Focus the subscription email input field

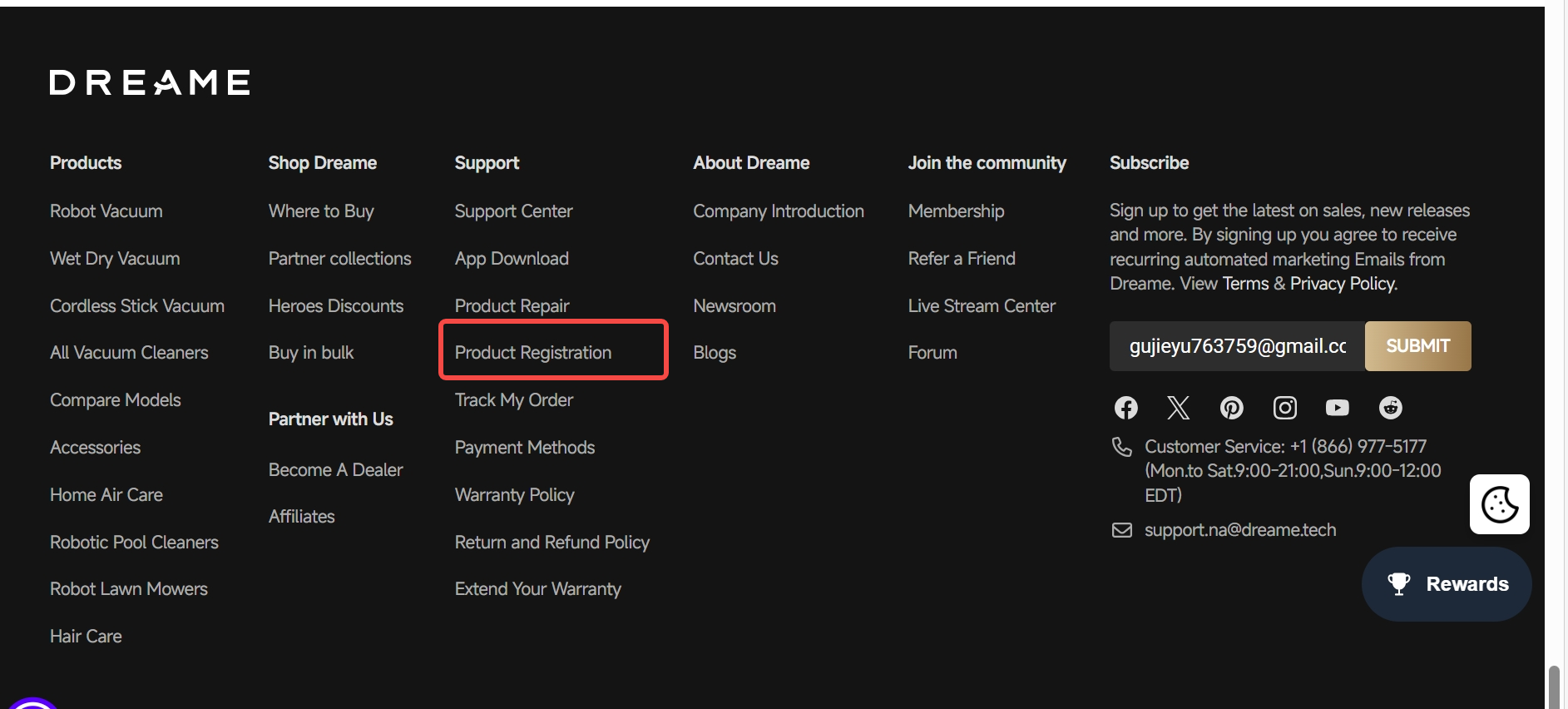(x=1237, y=346)
